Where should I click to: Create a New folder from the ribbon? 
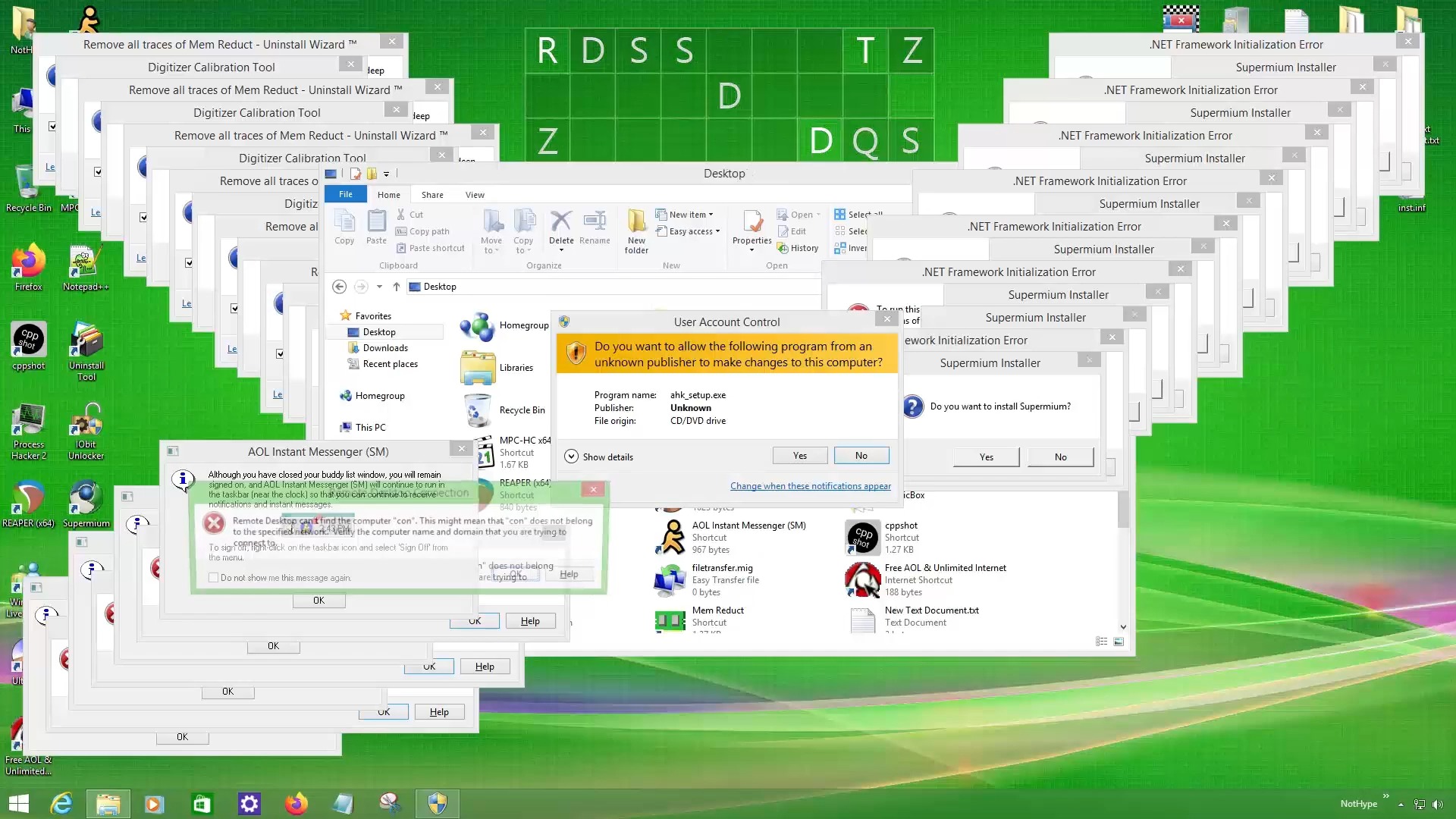click(x=636, y=232)
